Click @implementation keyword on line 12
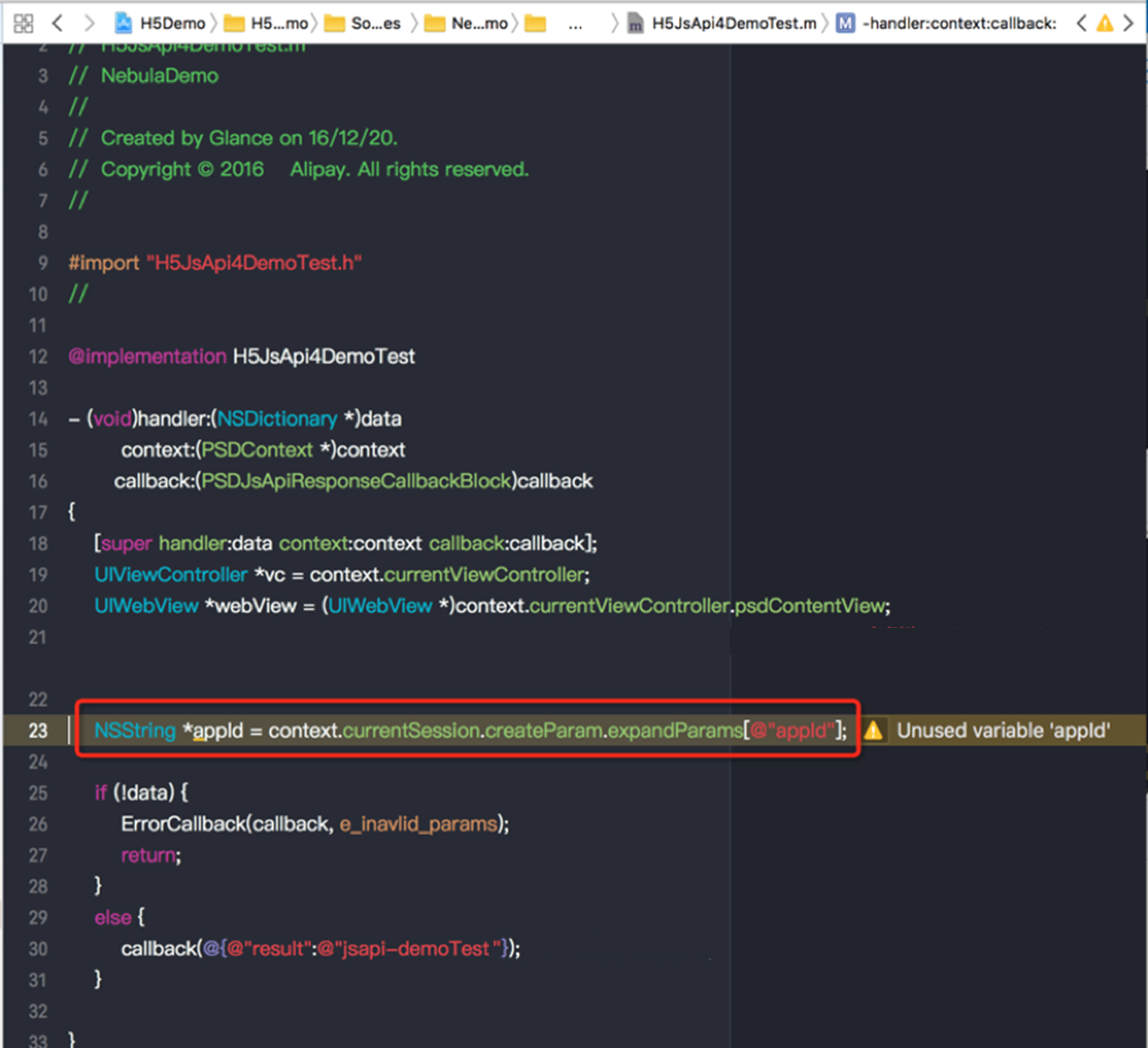Viewport: 1148px width, 1048px height. pyautogui.click(x=147, y=356)
